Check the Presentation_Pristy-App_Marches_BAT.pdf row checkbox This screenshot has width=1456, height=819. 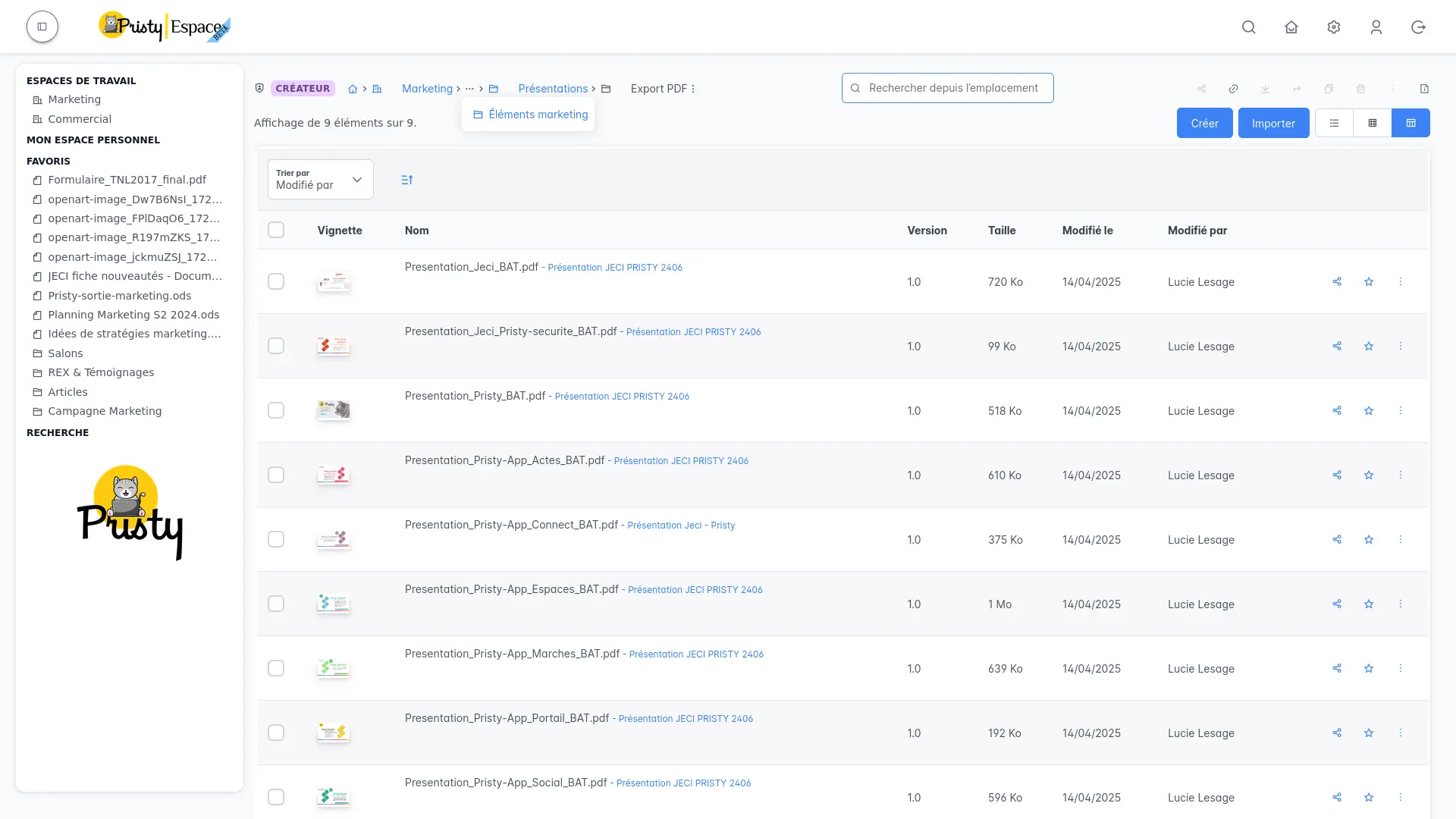pyautogui.click(x=276, y=668)
